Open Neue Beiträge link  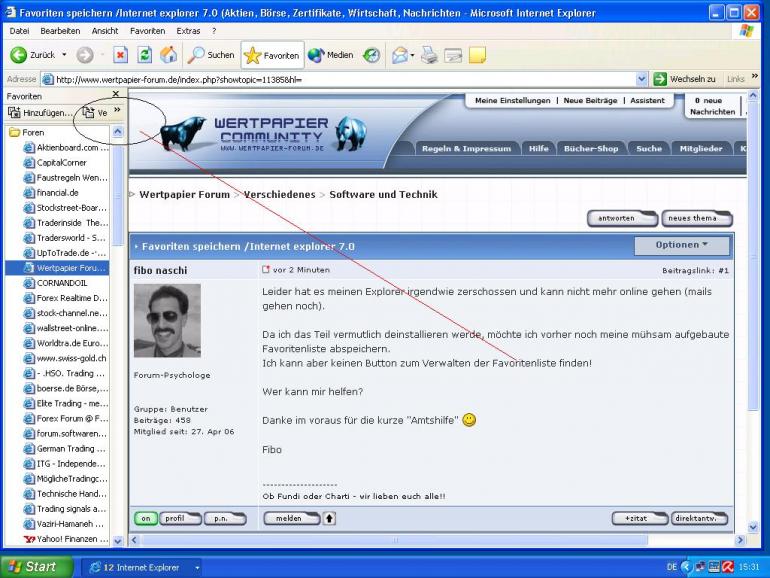pos(590,100)
